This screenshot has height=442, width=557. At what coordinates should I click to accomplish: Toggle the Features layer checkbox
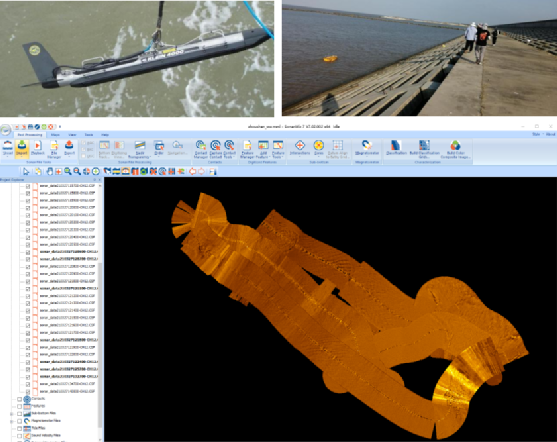click(20, 406)
